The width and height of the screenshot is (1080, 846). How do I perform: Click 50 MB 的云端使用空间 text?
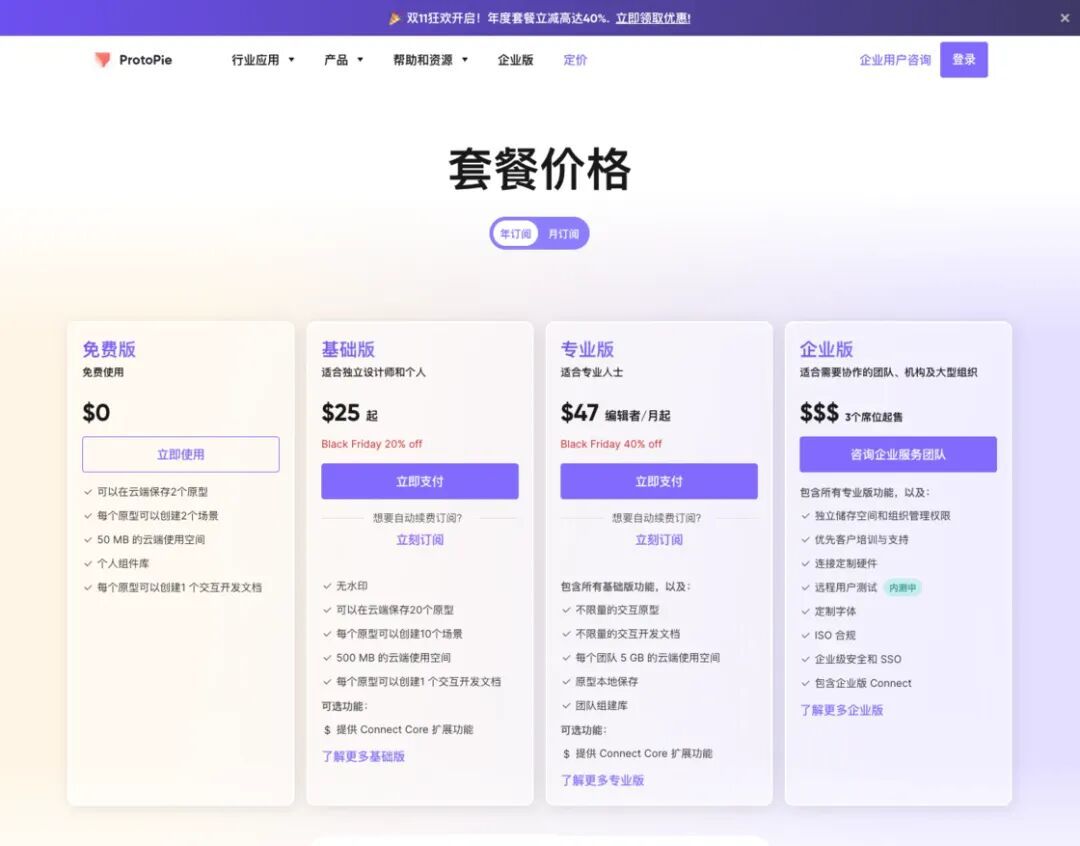[x=151, y=539]
